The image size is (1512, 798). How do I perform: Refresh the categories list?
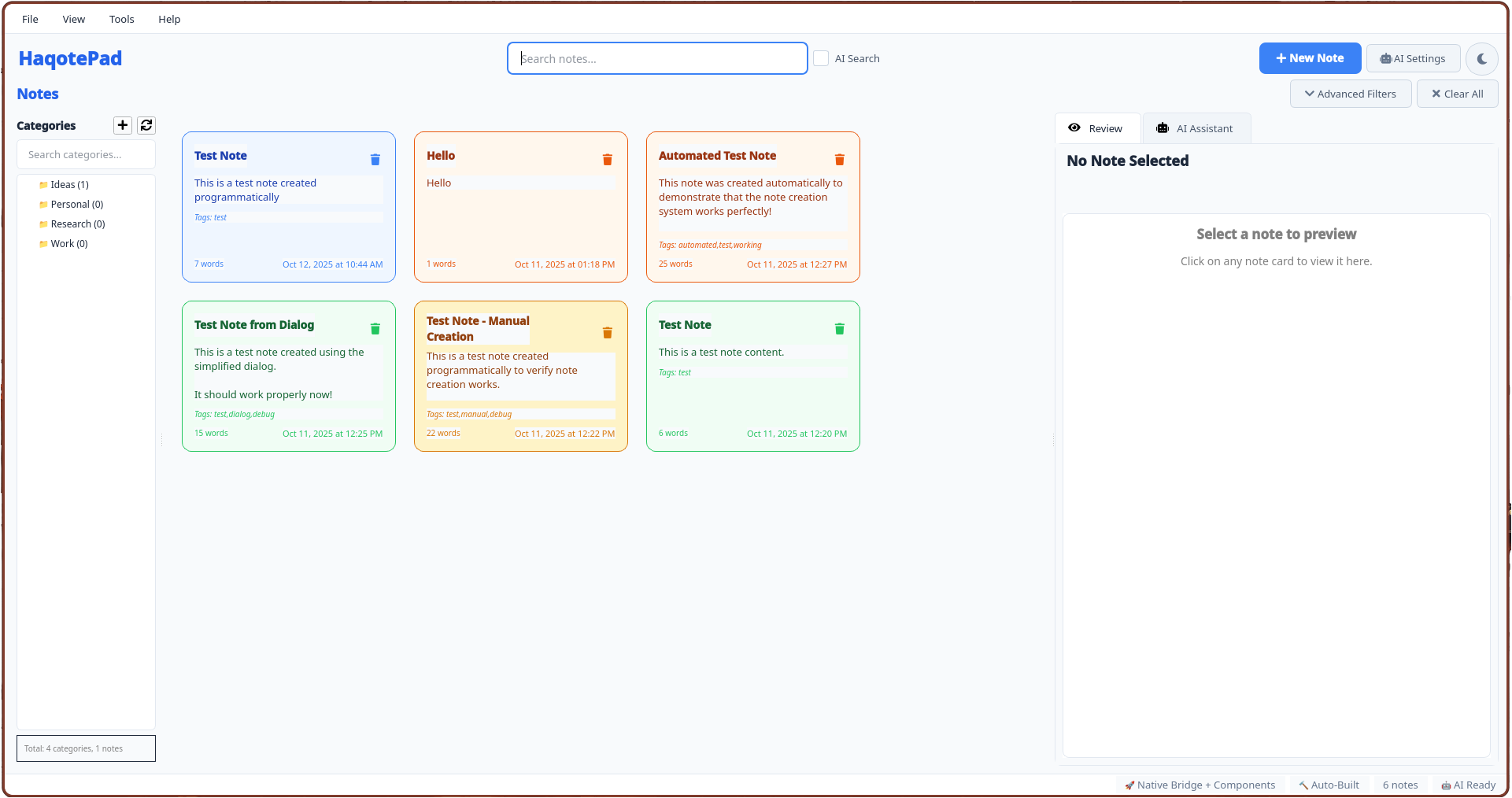[146, 125]
